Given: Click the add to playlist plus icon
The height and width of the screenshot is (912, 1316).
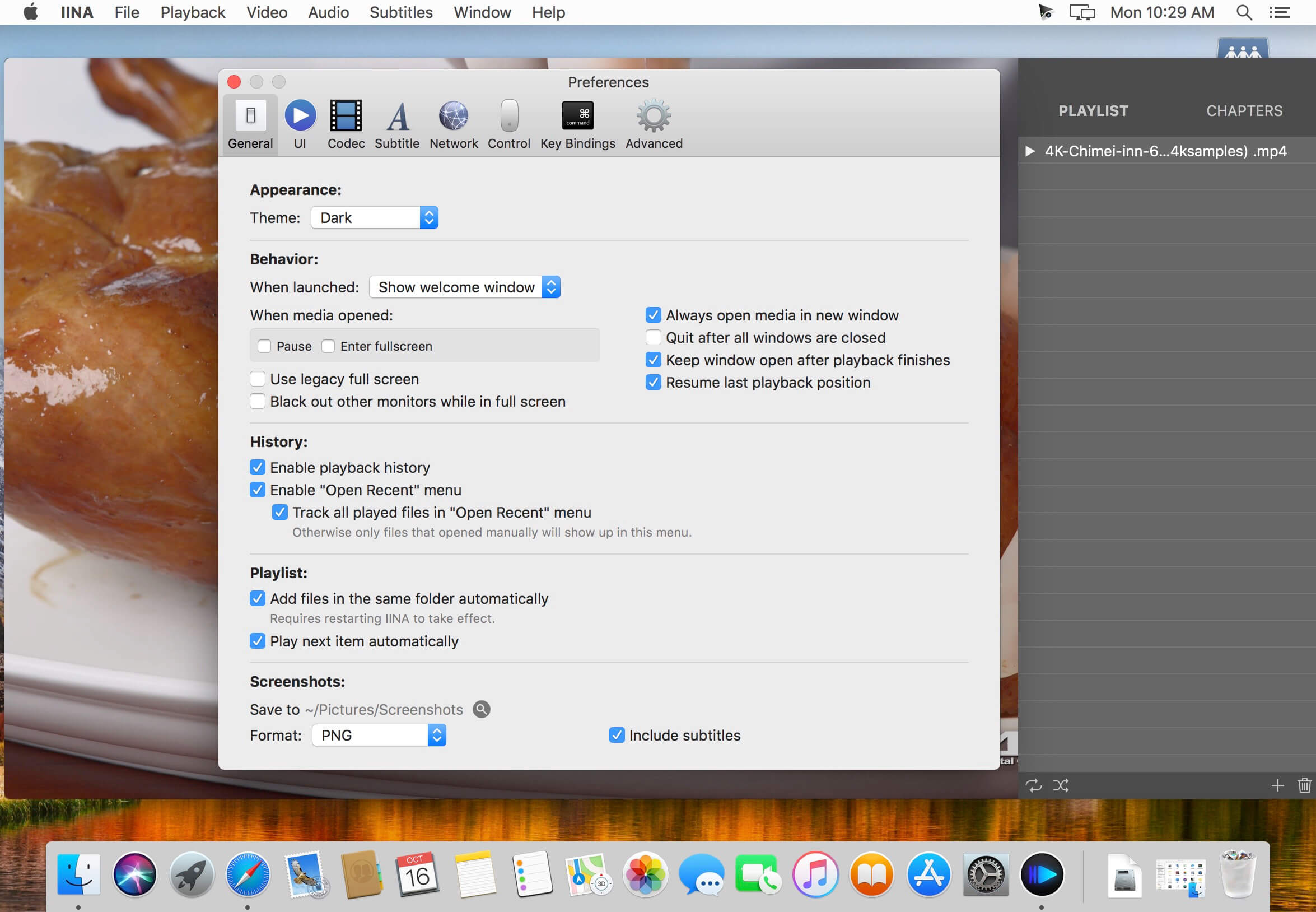Looking at the screenshot, I should (1277, 785).
